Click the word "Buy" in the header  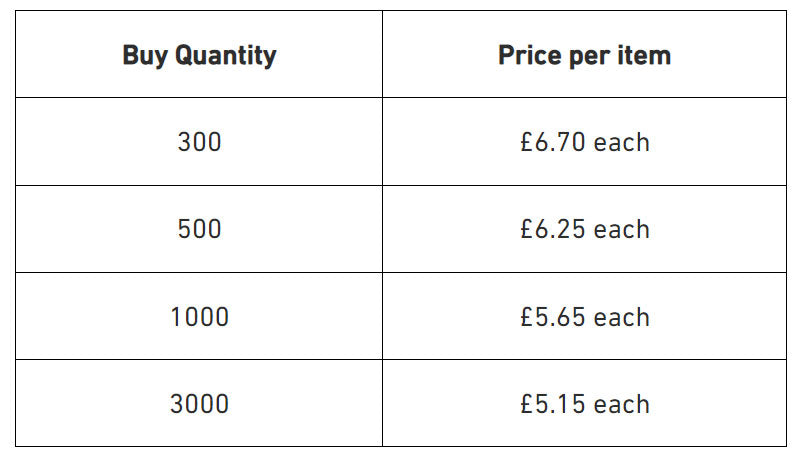click(x=145, y=55)
